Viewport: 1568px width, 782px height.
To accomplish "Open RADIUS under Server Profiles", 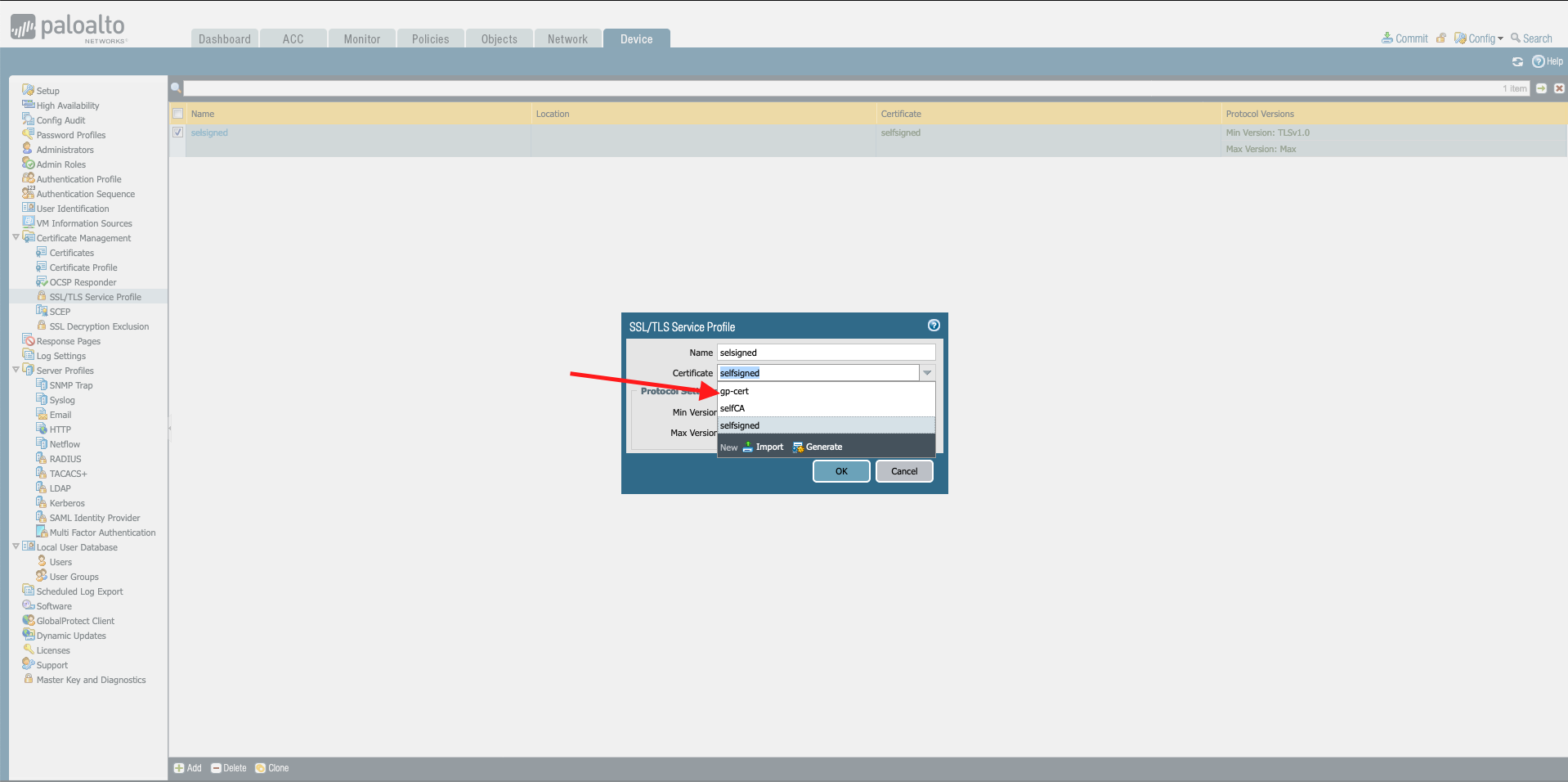I will tap(65, 459).
